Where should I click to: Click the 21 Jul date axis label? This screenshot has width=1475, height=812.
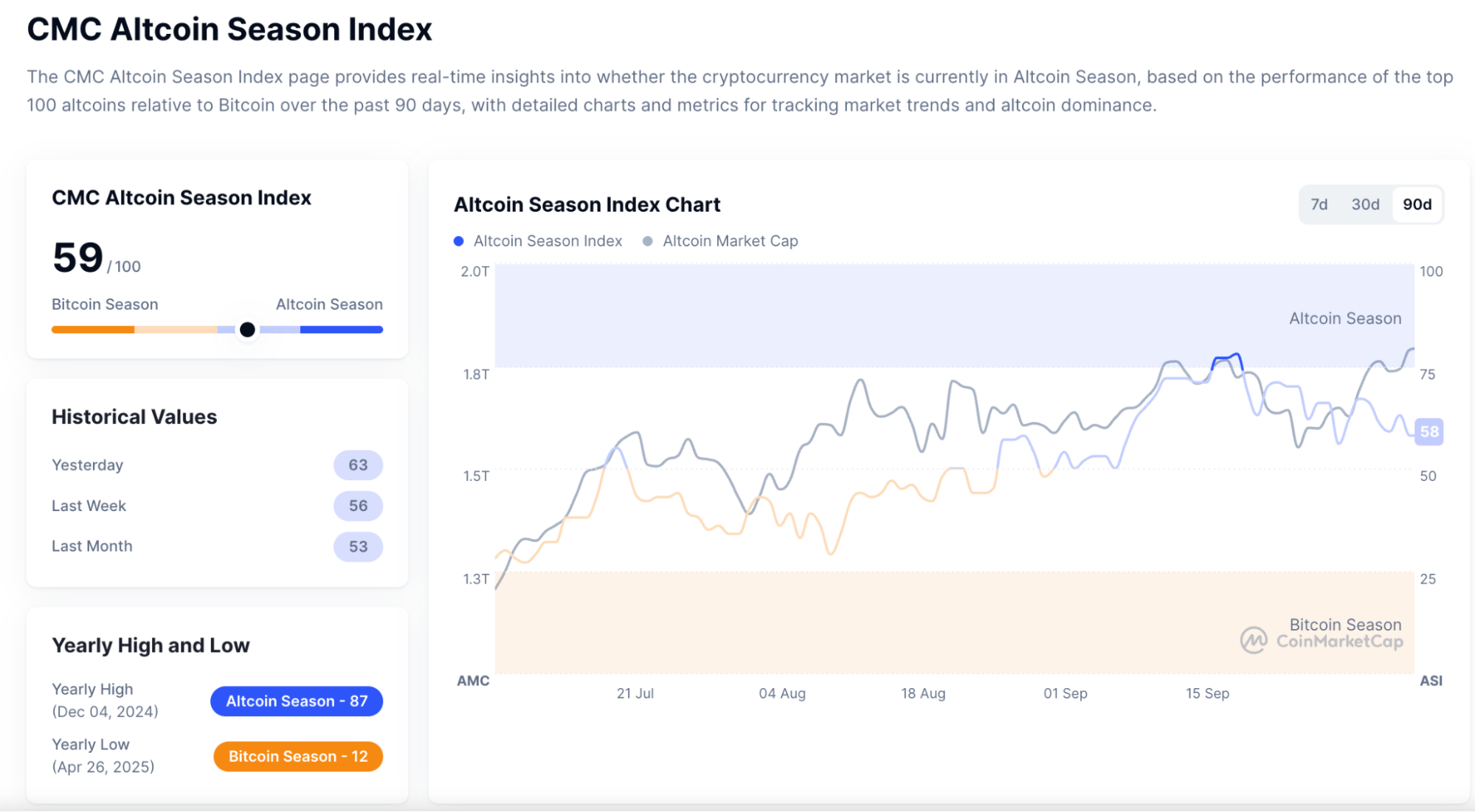point(635,693)
